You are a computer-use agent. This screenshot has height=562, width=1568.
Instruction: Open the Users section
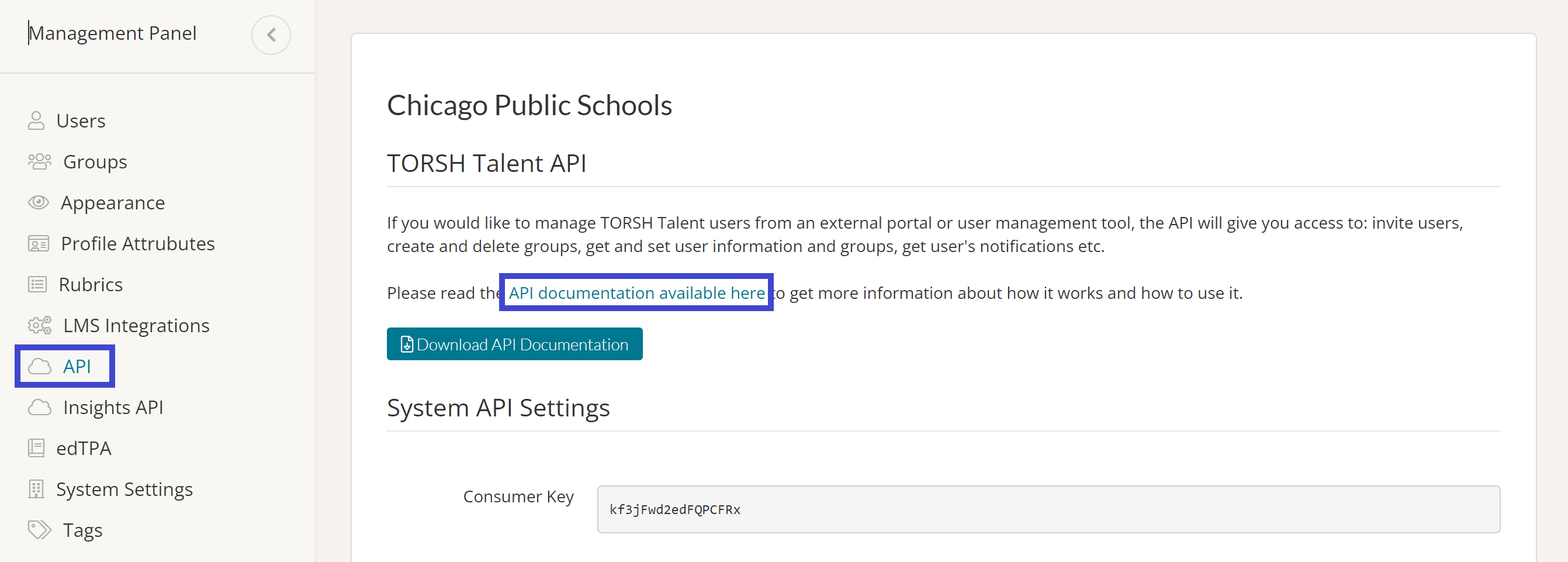[80, 120]
